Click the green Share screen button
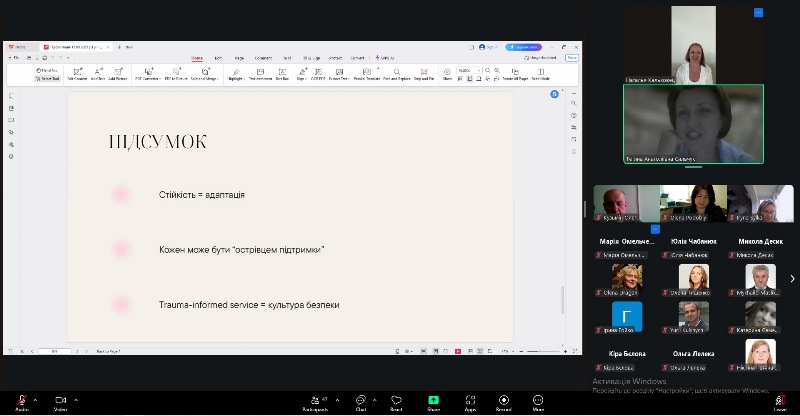The image size is (800, 416). pyautogui.click(x=433, y=400)
